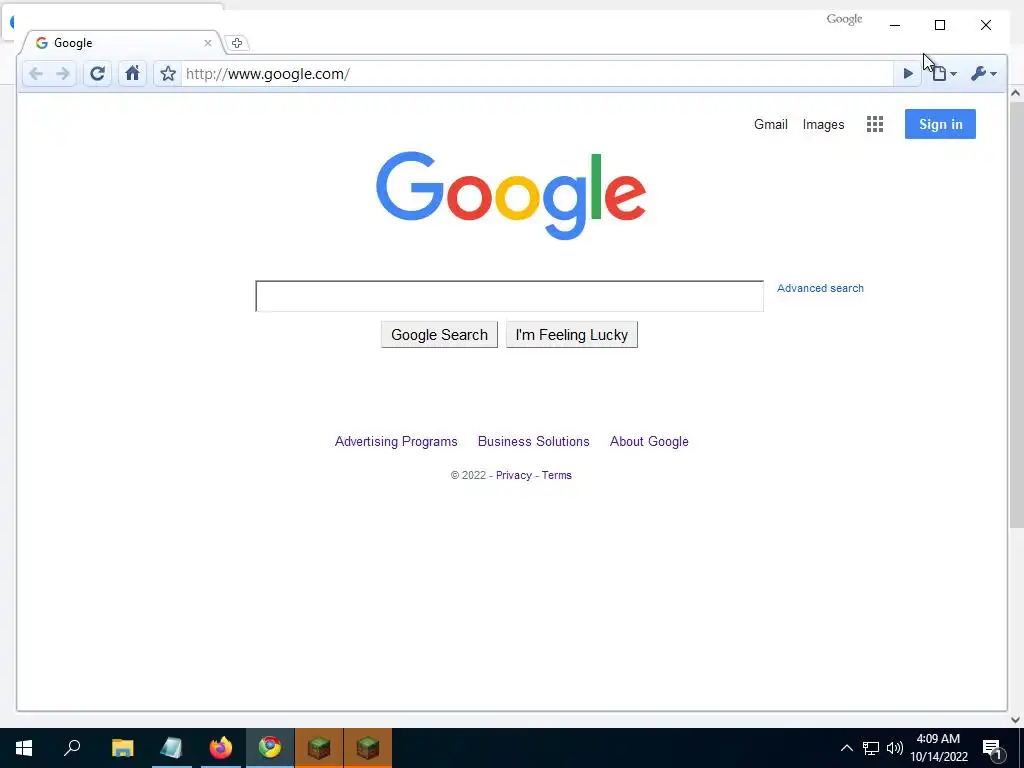Switch to Firefox on the taskbar
Screen dimensions: 1024x768
click(221, 748)
